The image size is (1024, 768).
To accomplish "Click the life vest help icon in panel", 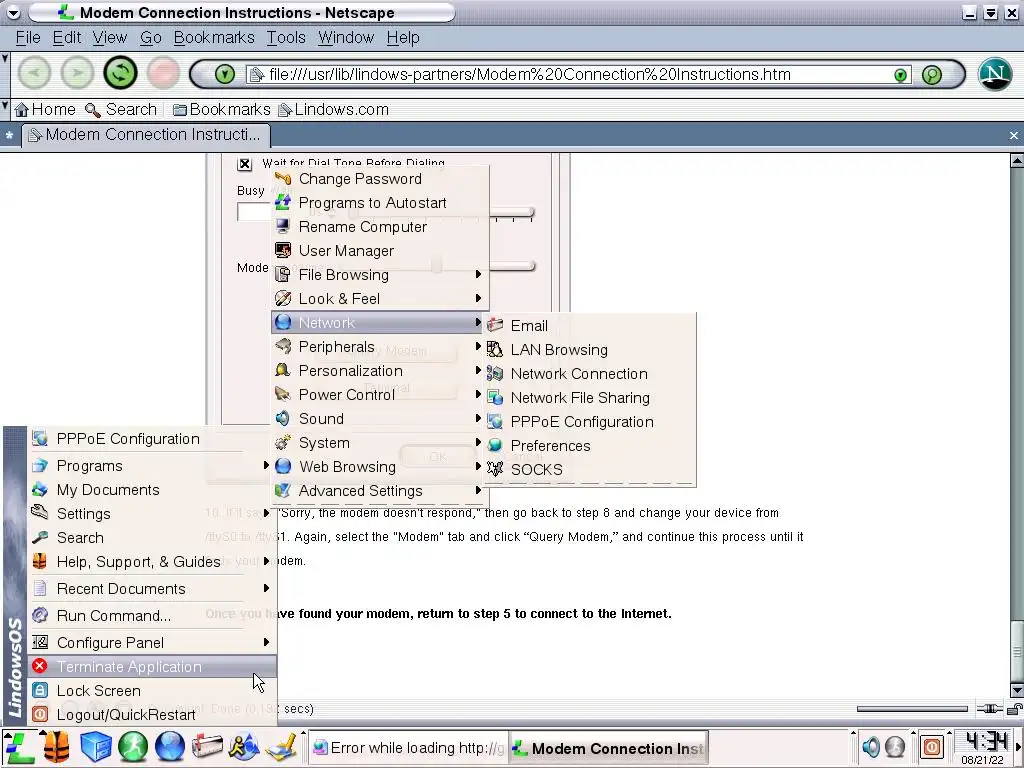I will pyautogui.click(x=57, y=747).
